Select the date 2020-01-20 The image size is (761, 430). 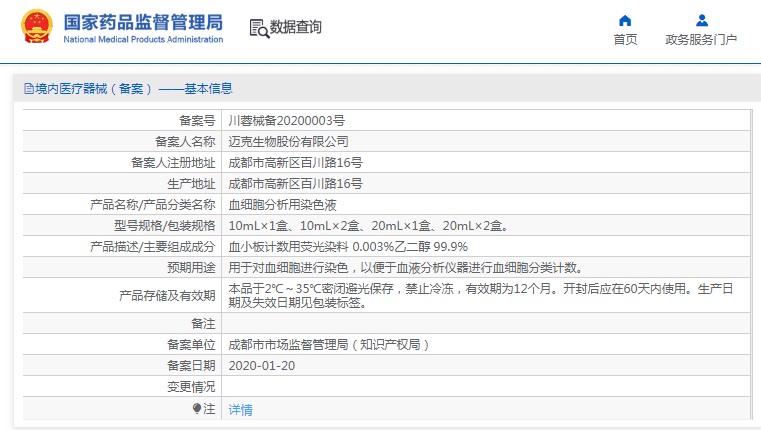(262, 365)
